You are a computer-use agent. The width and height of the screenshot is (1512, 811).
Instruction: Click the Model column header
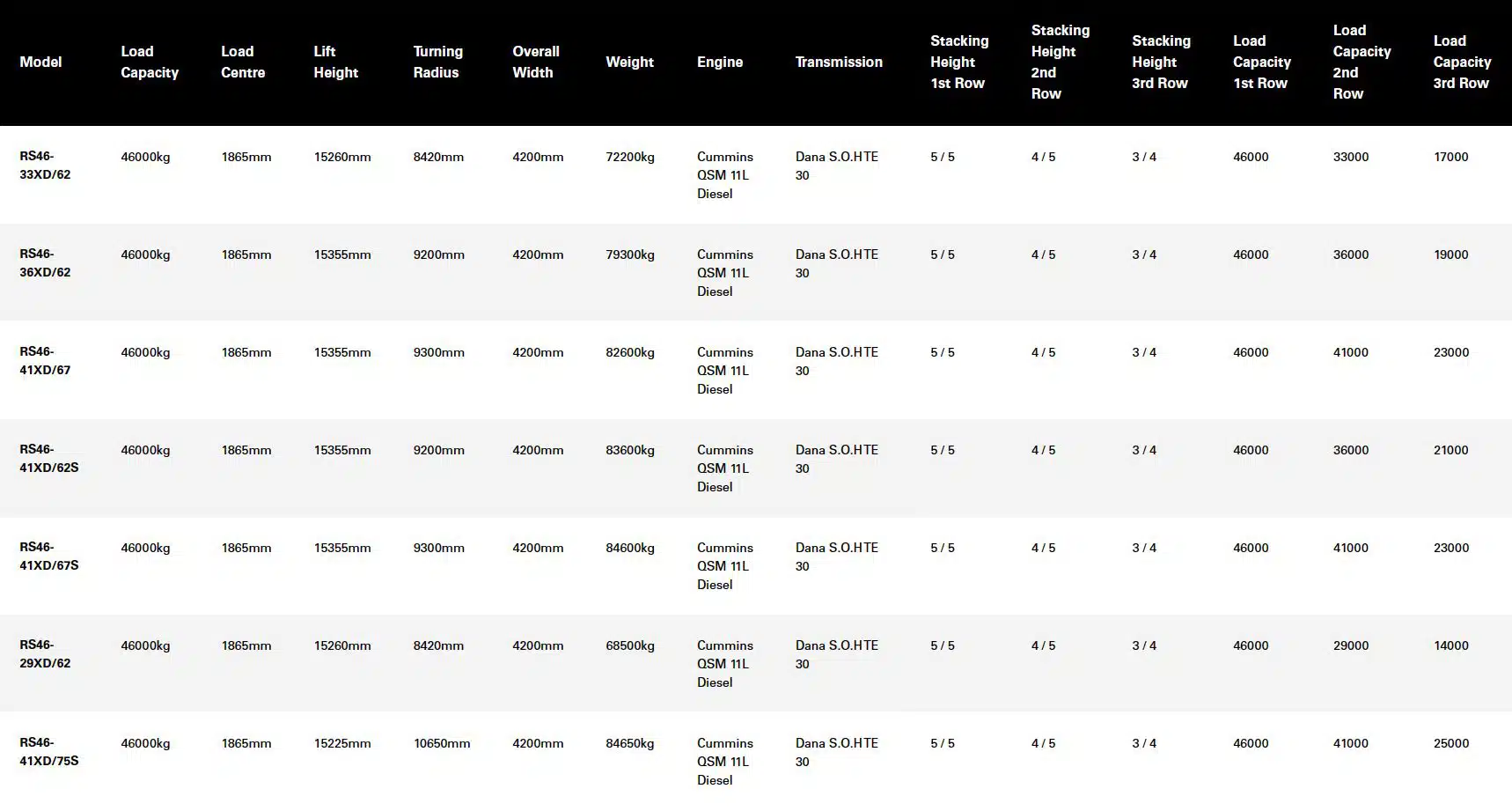click(x=40, y=62)
